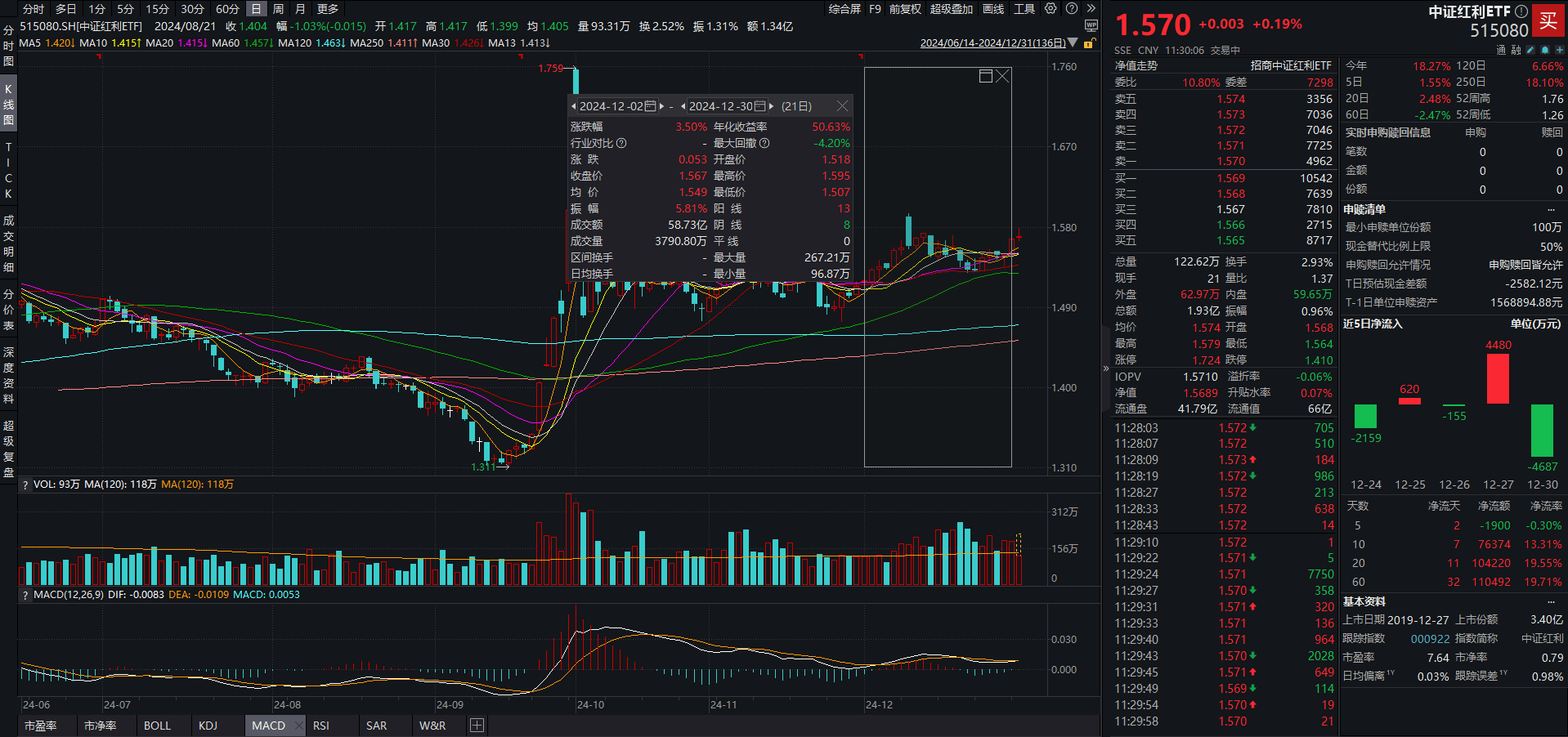The width and height of the screenshot is (1568, 737).
Task: Open the 更多 timeframe dropdown
Action: point(328,9)
